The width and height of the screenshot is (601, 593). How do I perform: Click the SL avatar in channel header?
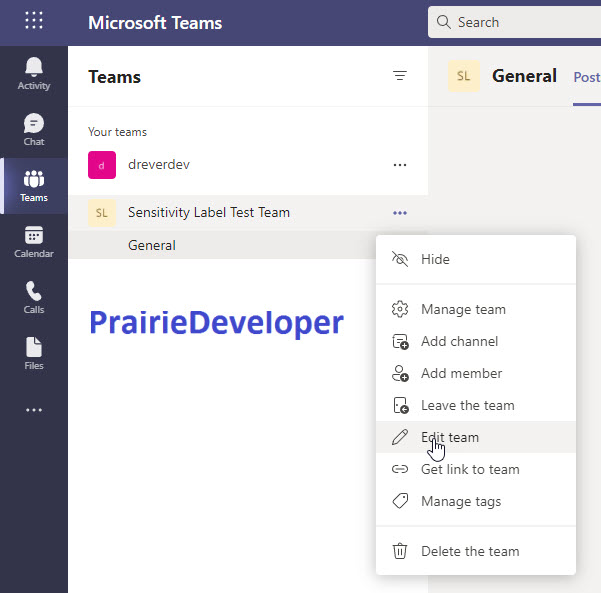pos(464,76)
